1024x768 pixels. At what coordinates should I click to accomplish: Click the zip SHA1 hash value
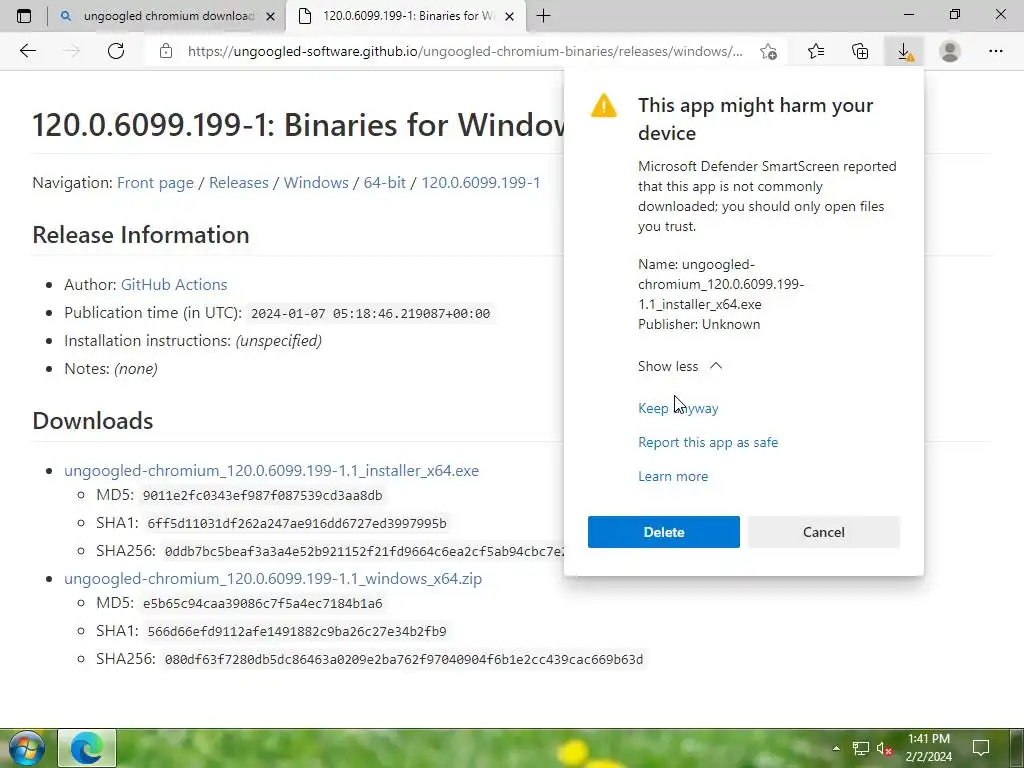(x=297, y=632)
